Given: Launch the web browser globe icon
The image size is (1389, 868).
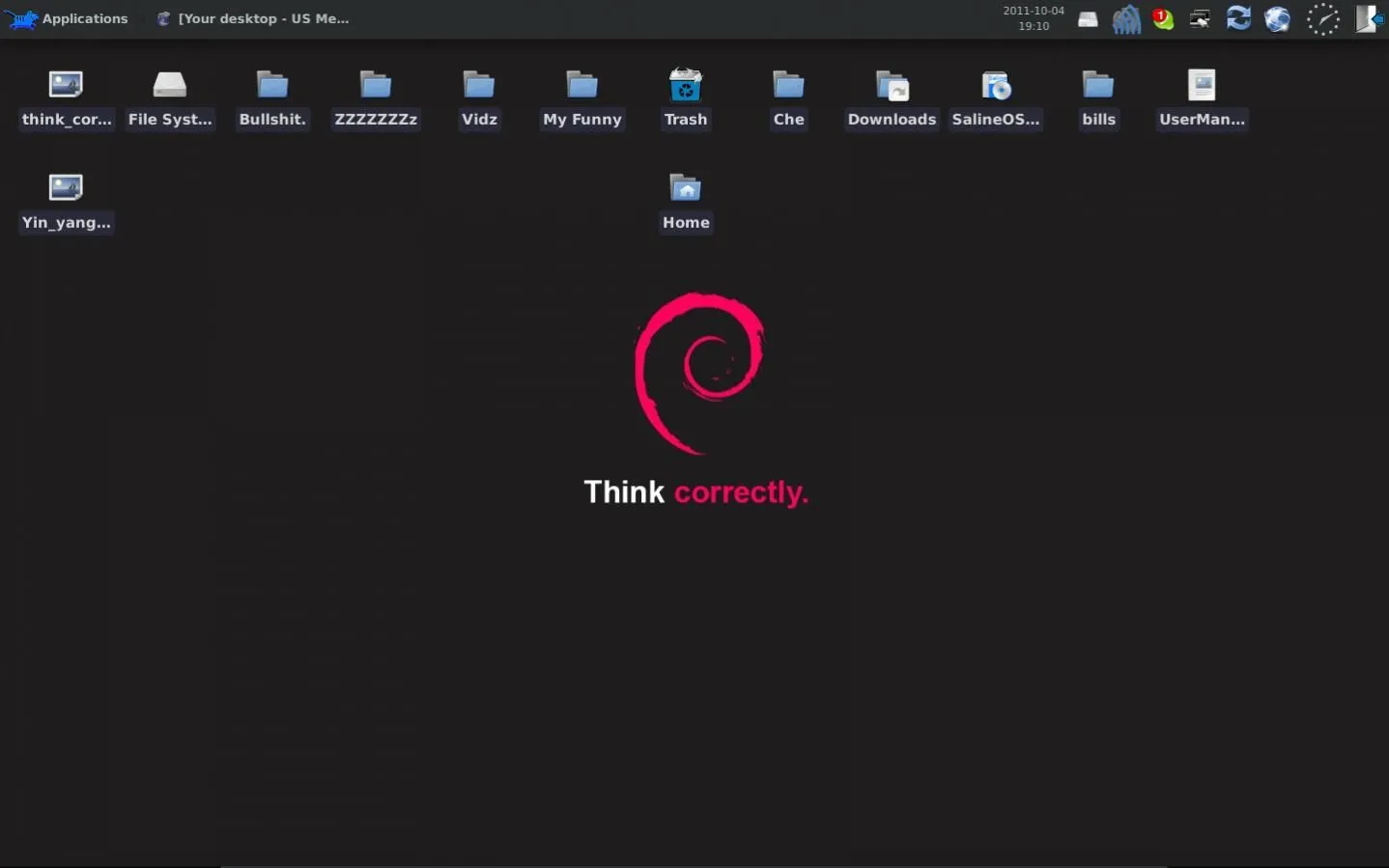Looking at the screenshot, I should [1277, 18].
